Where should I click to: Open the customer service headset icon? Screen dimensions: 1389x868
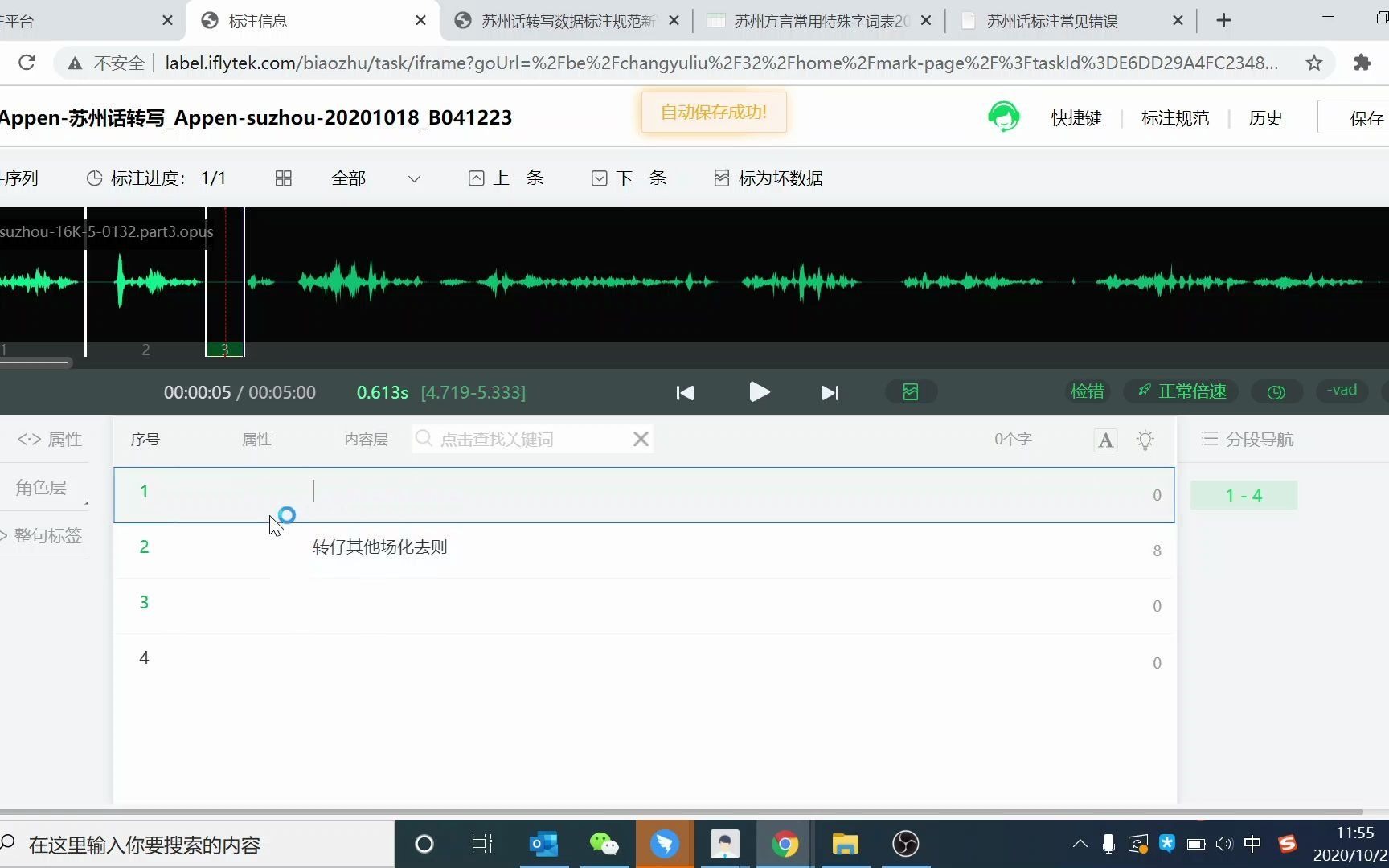pos(1003,117)
